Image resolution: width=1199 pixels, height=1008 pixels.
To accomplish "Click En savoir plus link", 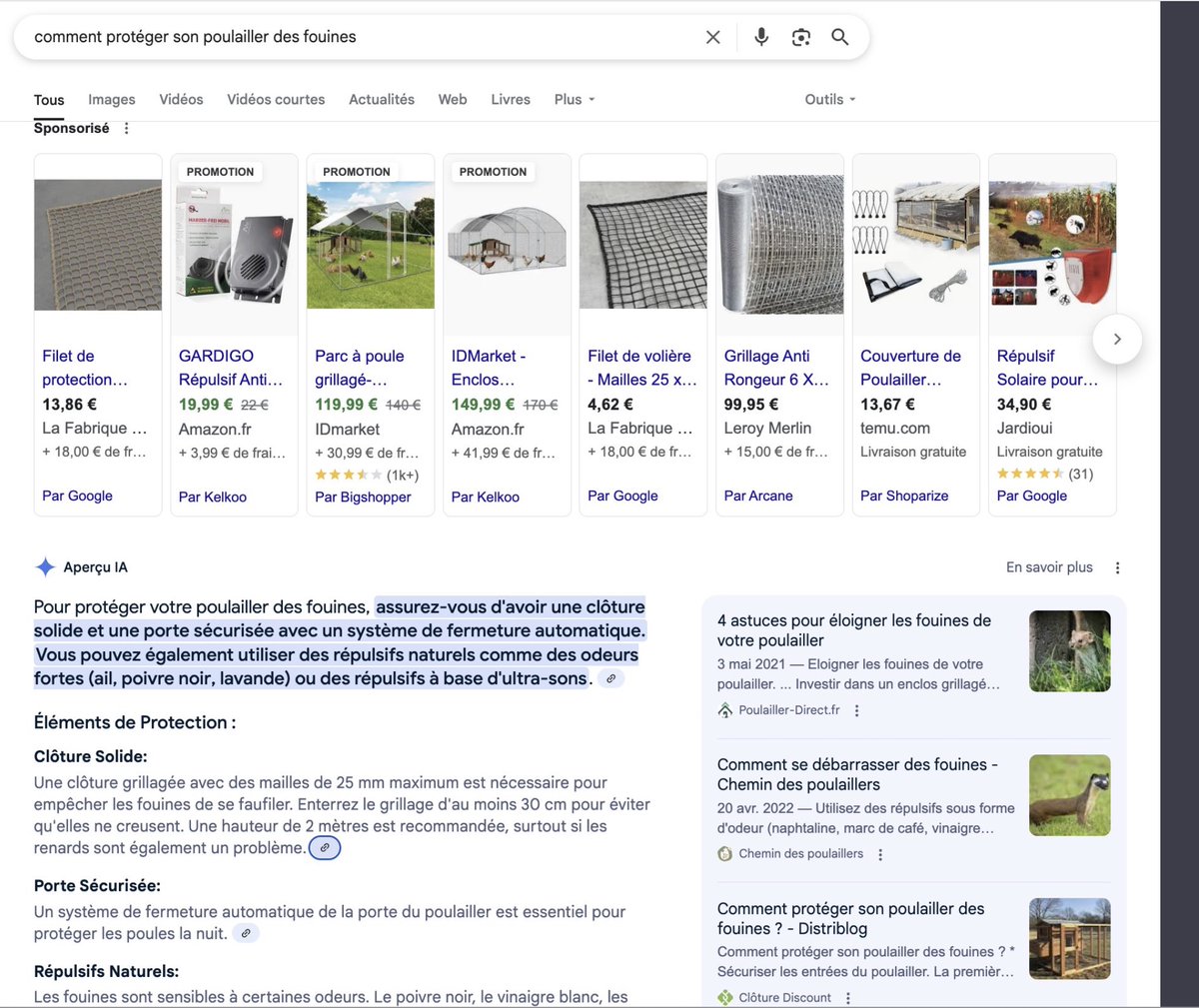I will pos(1049,567).
